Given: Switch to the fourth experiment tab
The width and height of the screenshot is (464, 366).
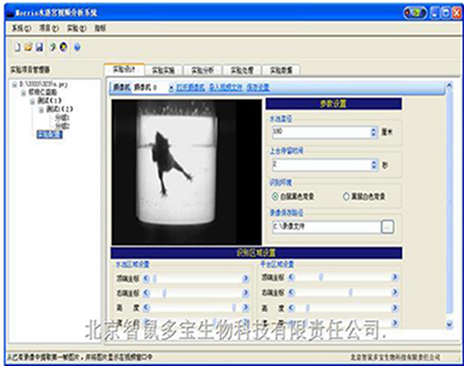Looking at the screenshot, I should (242, 70).
